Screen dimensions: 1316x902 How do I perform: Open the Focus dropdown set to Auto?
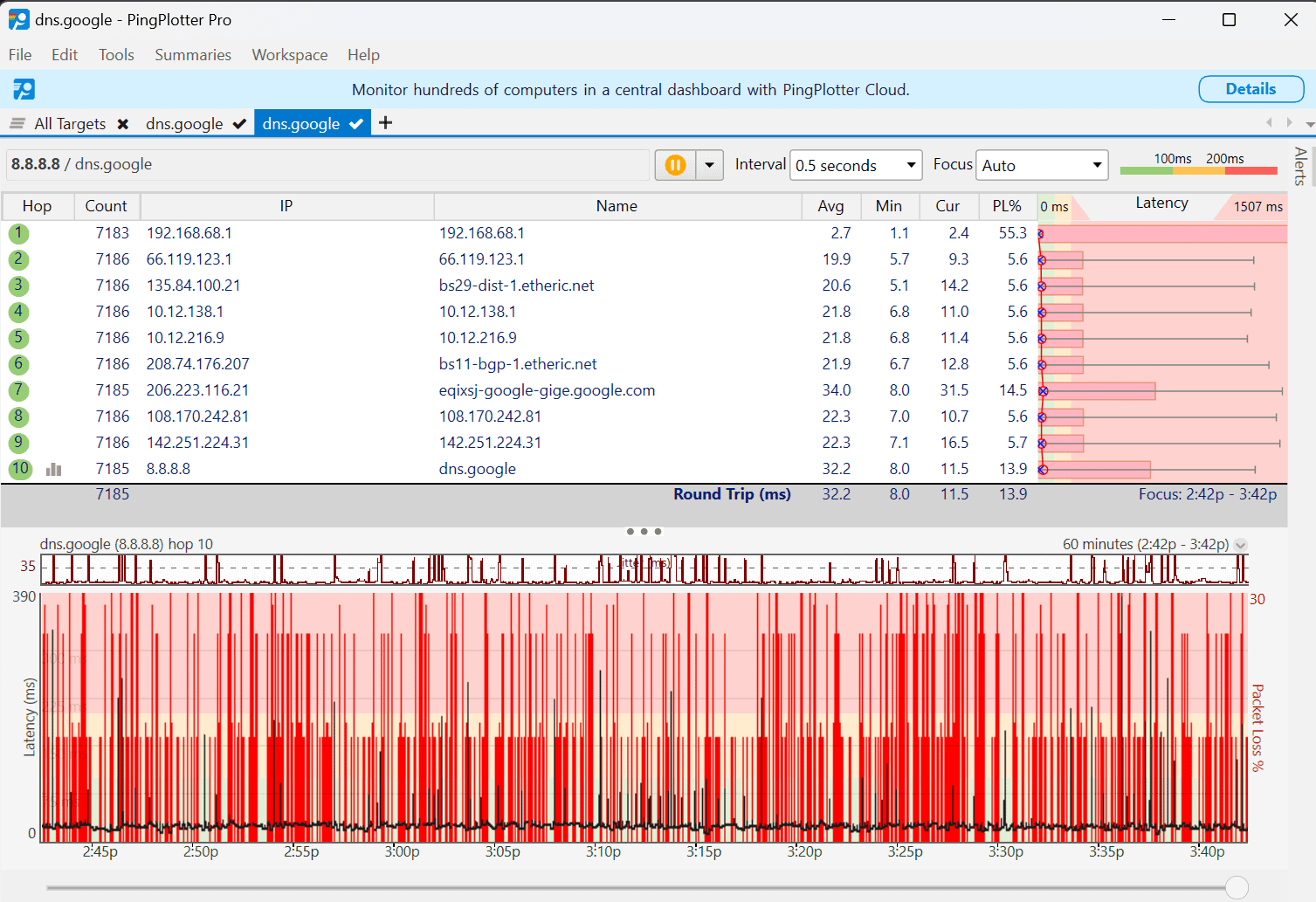[1042, 165]
